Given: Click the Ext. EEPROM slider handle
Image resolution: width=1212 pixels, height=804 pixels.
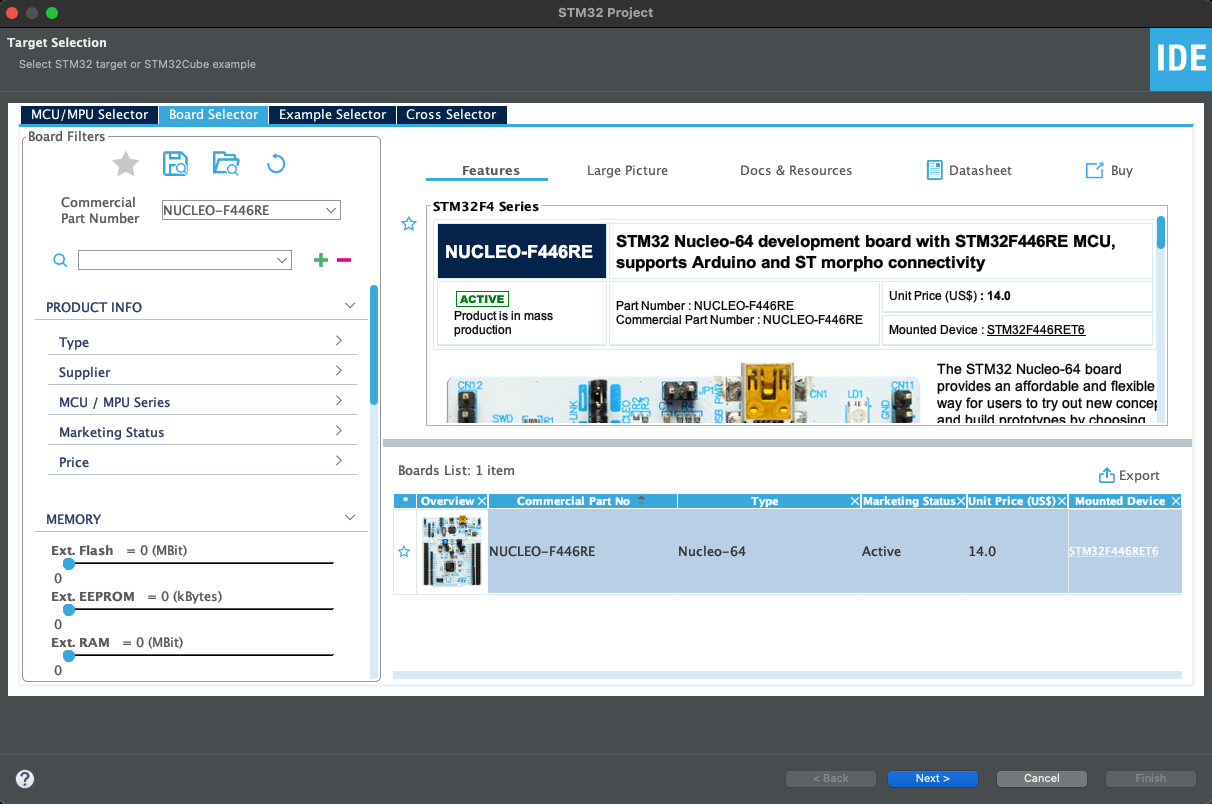Looking at the screenshot, I should [69, 610].
